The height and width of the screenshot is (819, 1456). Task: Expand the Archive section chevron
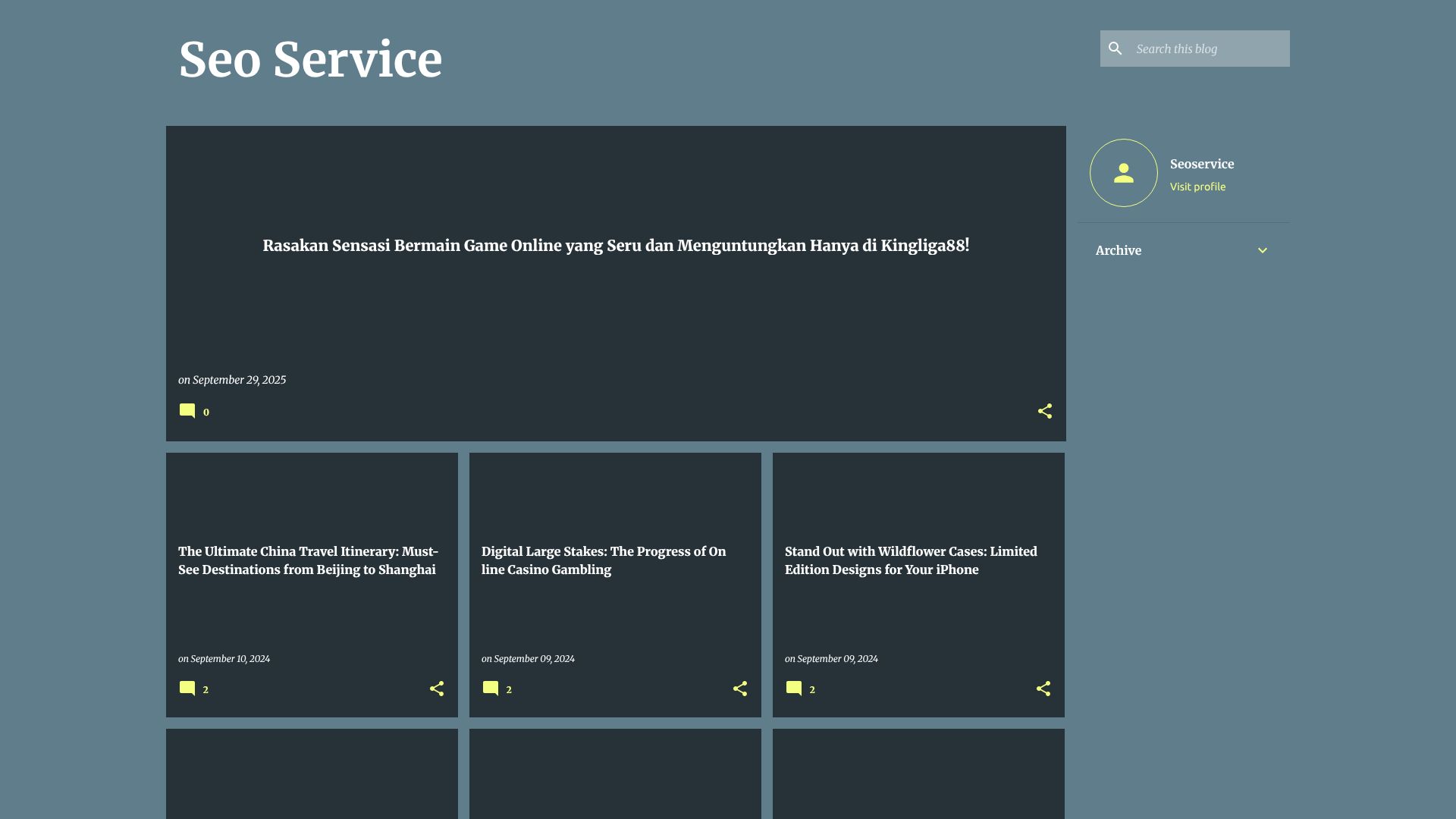[x=1263, y=250]
